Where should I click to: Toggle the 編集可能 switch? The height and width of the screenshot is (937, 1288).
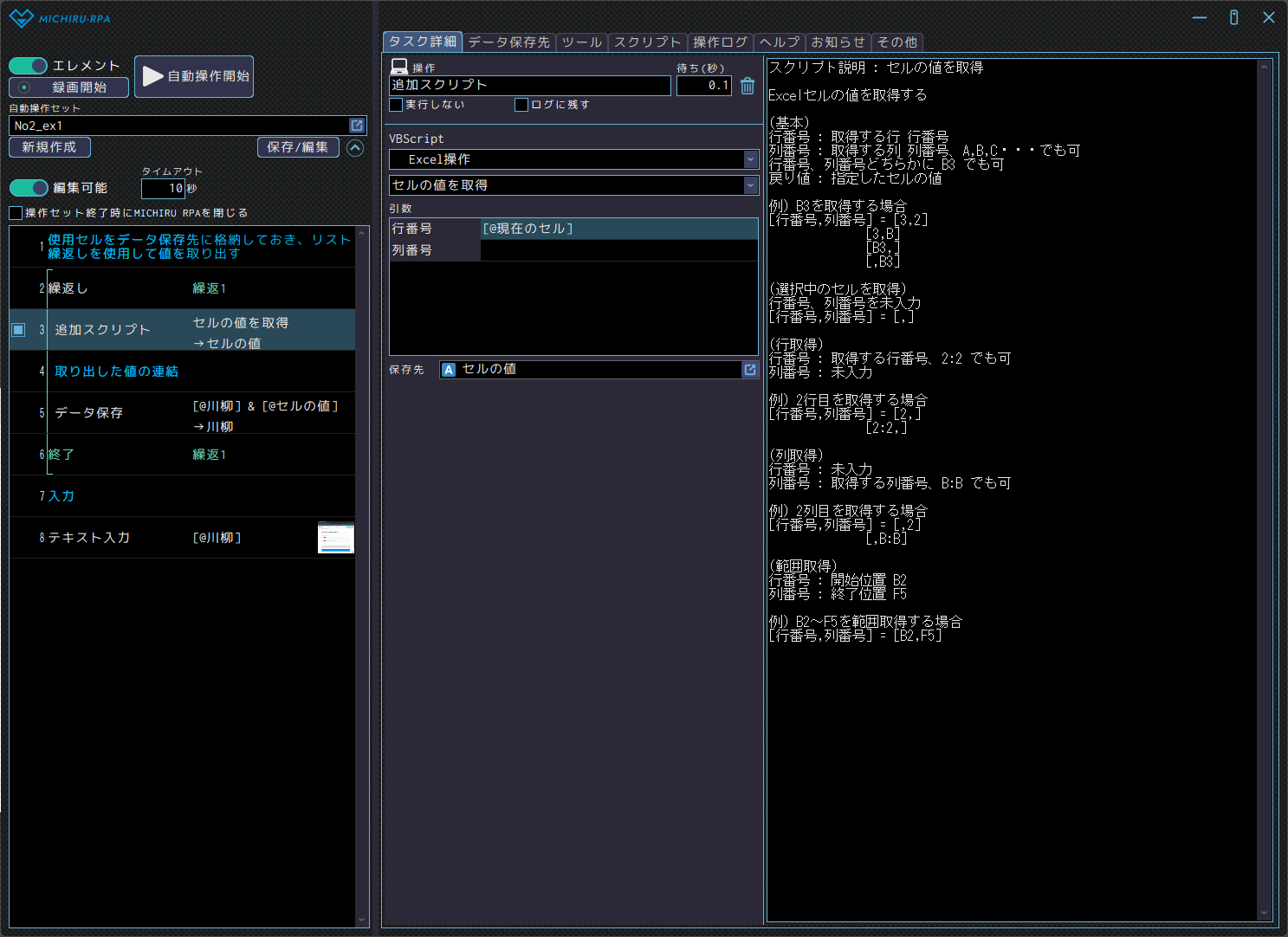coord(29,188)
